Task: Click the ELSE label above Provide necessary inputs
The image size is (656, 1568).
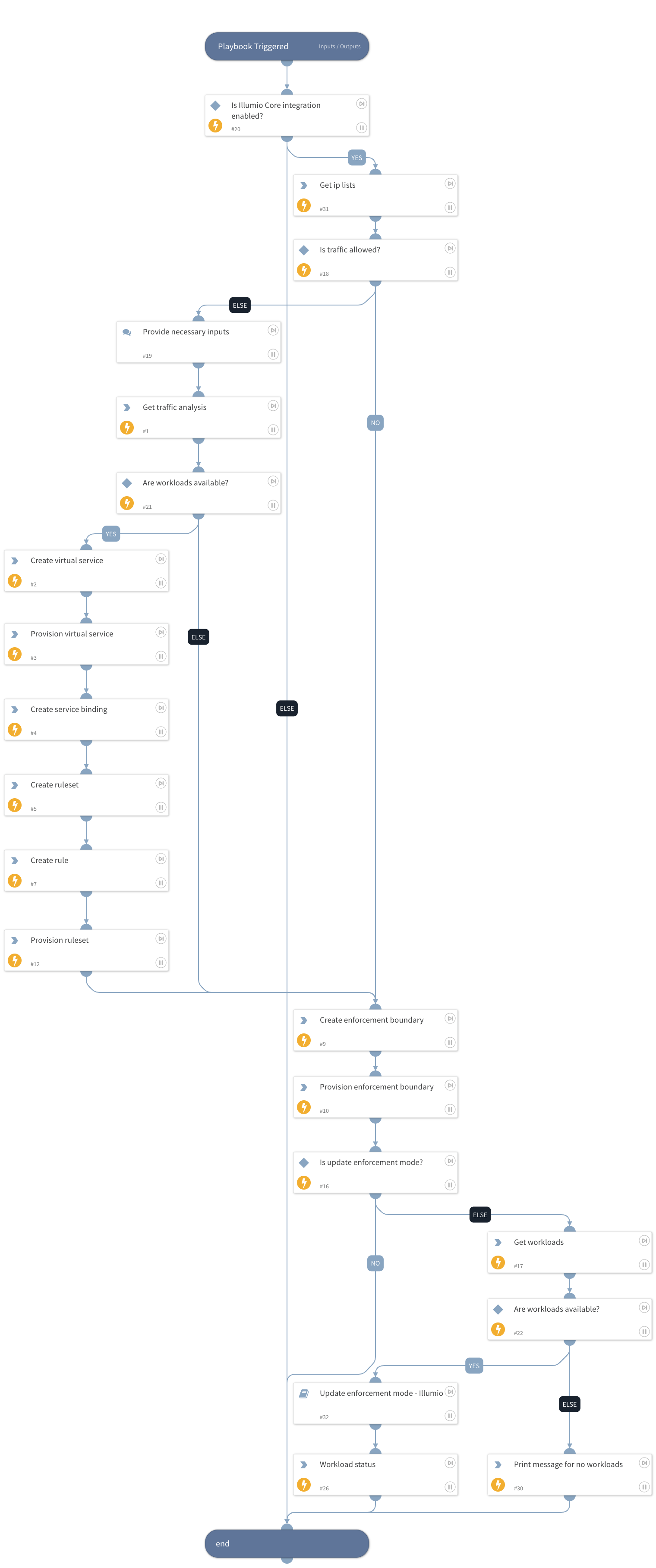Action: click(240, 305)
